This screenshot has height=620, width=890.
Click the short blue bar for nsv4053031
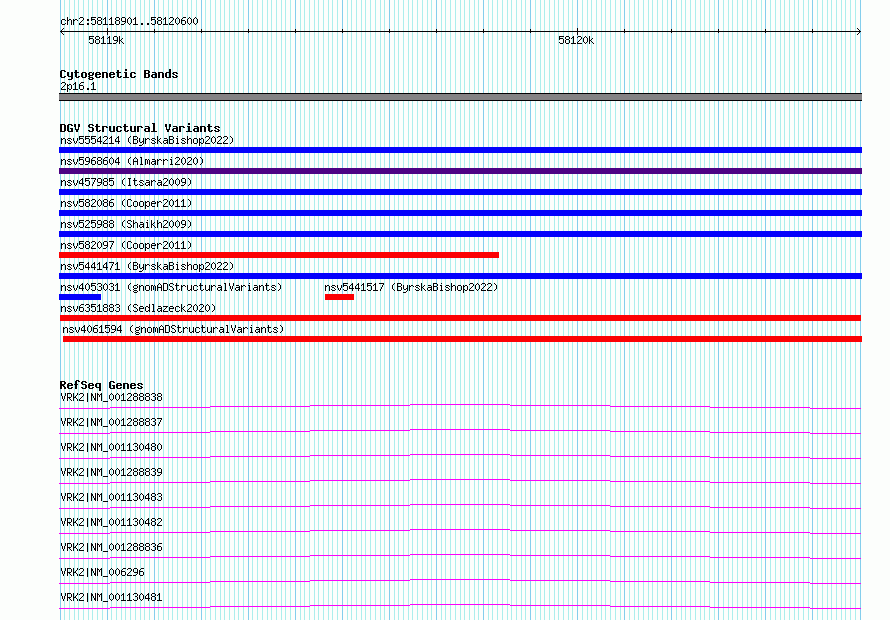pyautogui.click(x=80, y=297)
